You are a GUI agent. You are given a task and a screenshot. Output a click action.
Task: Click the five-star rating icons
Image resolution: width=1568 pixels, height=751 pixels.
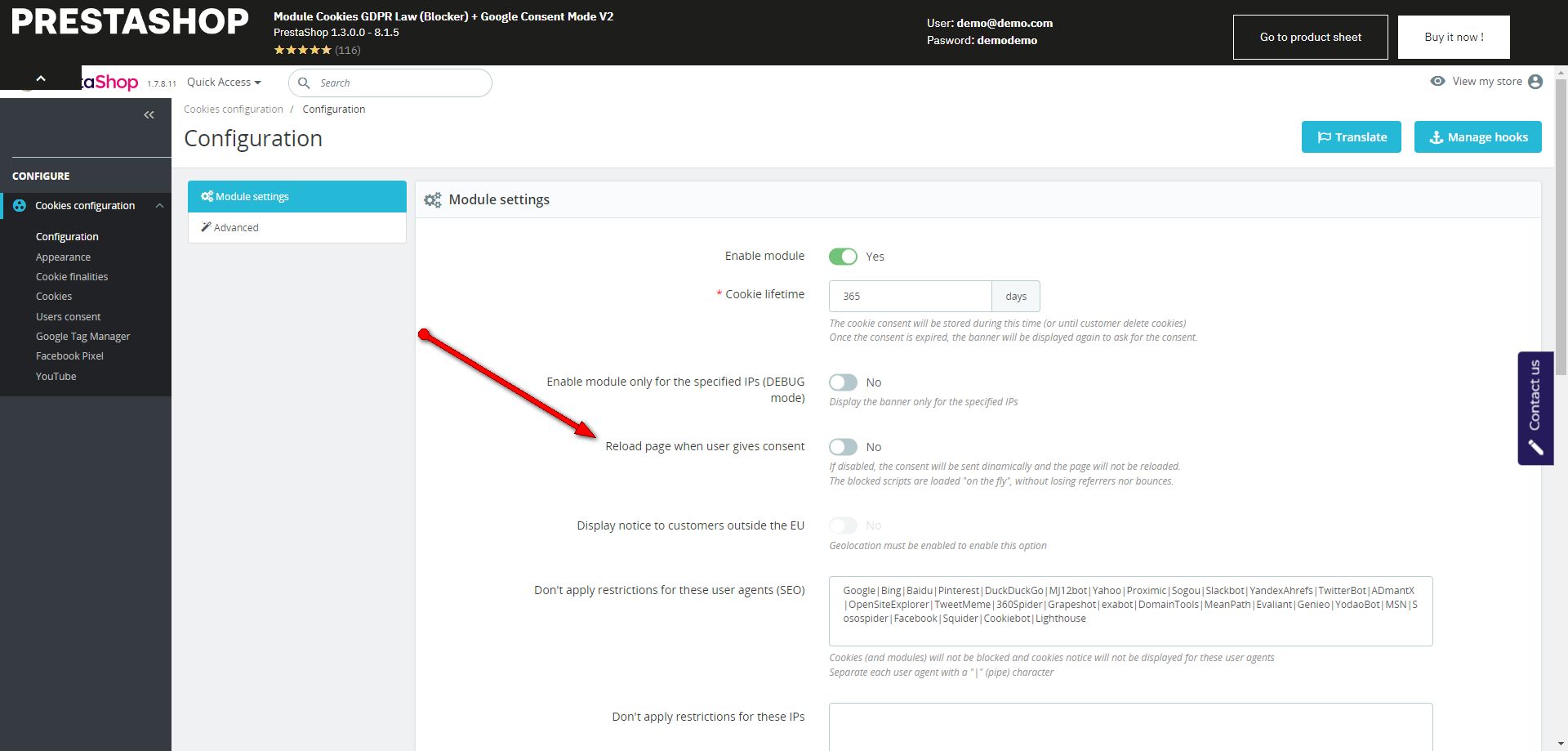(302, 50)
